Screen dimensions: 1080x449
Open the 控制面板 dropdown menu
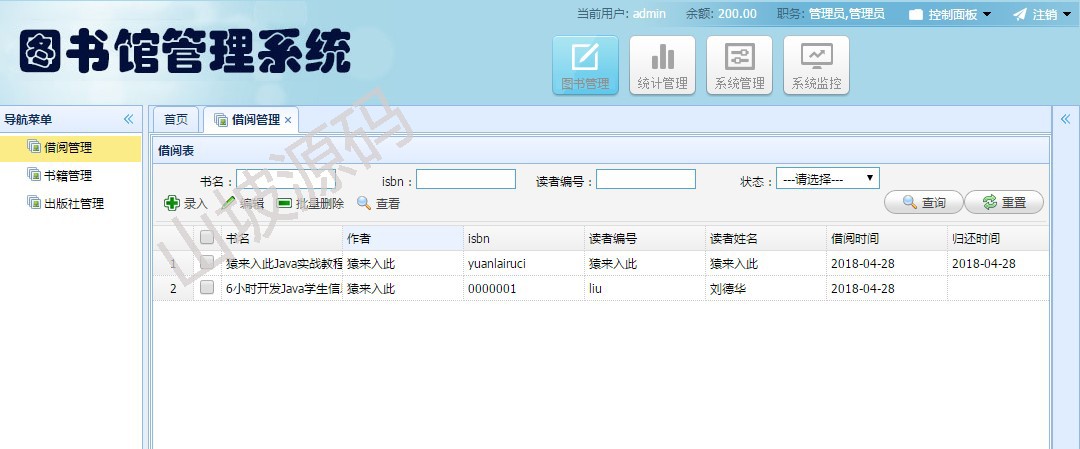(x=950, y=14)
